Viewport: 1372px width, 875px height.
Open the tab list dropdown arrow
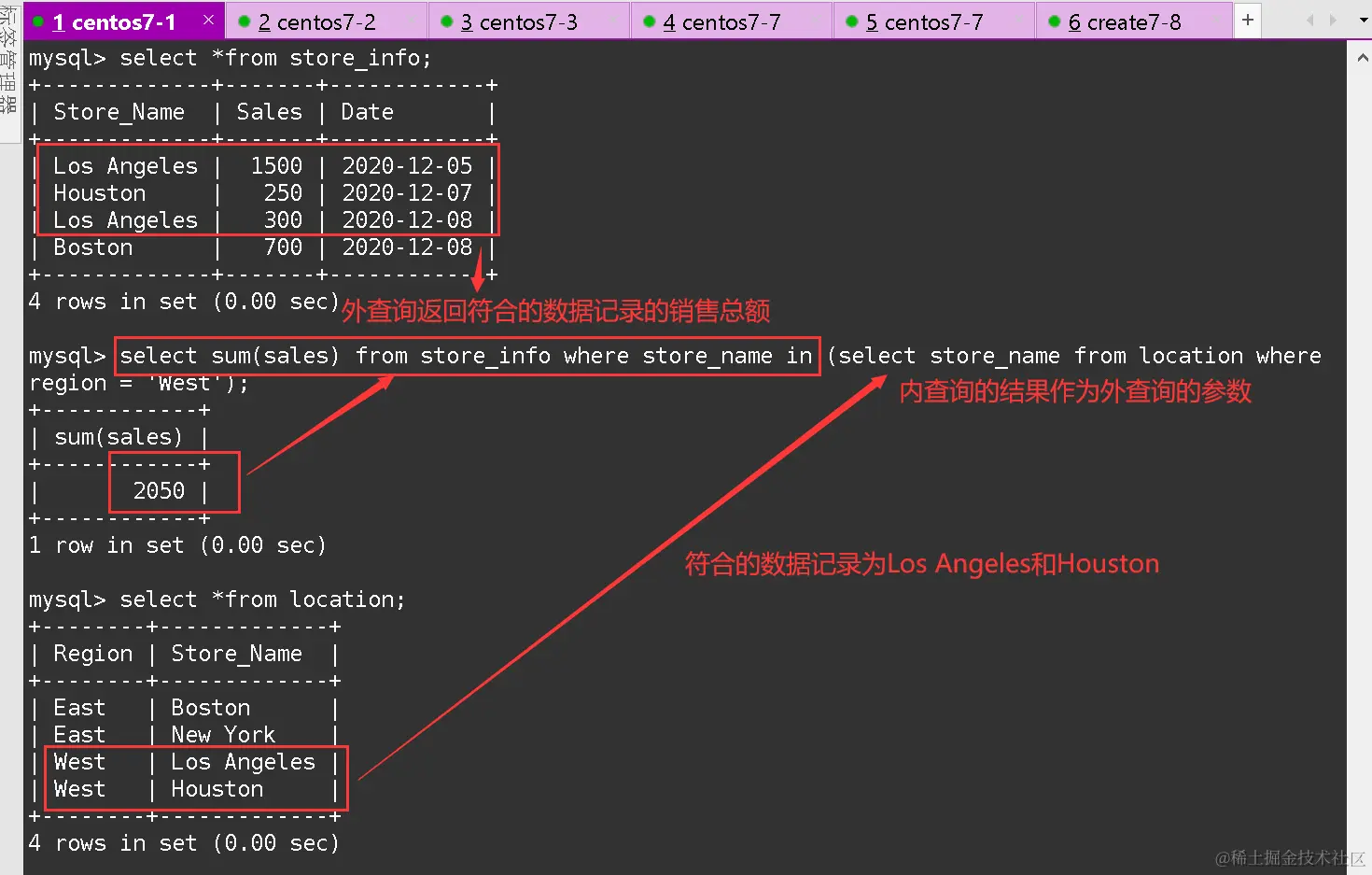pyautogui.click(x=1364, y=20)
